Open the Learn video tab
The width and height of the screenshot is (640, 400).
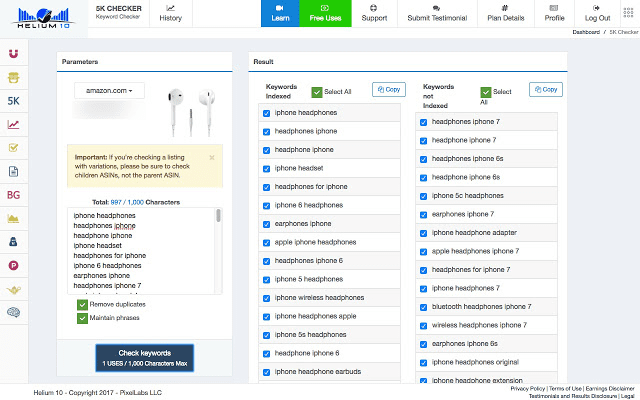280,13
